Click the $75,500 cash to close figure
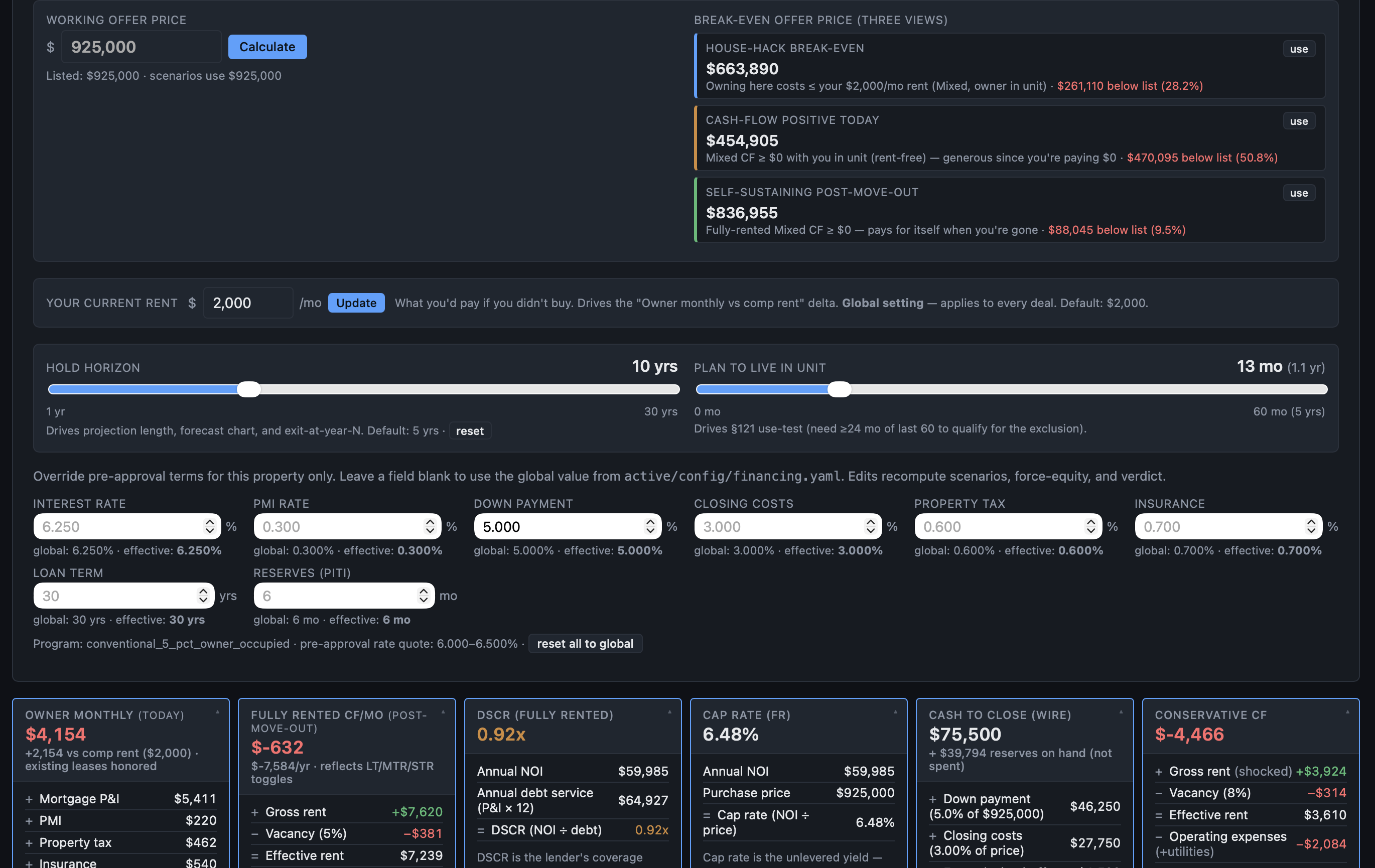 click(965, 734)
